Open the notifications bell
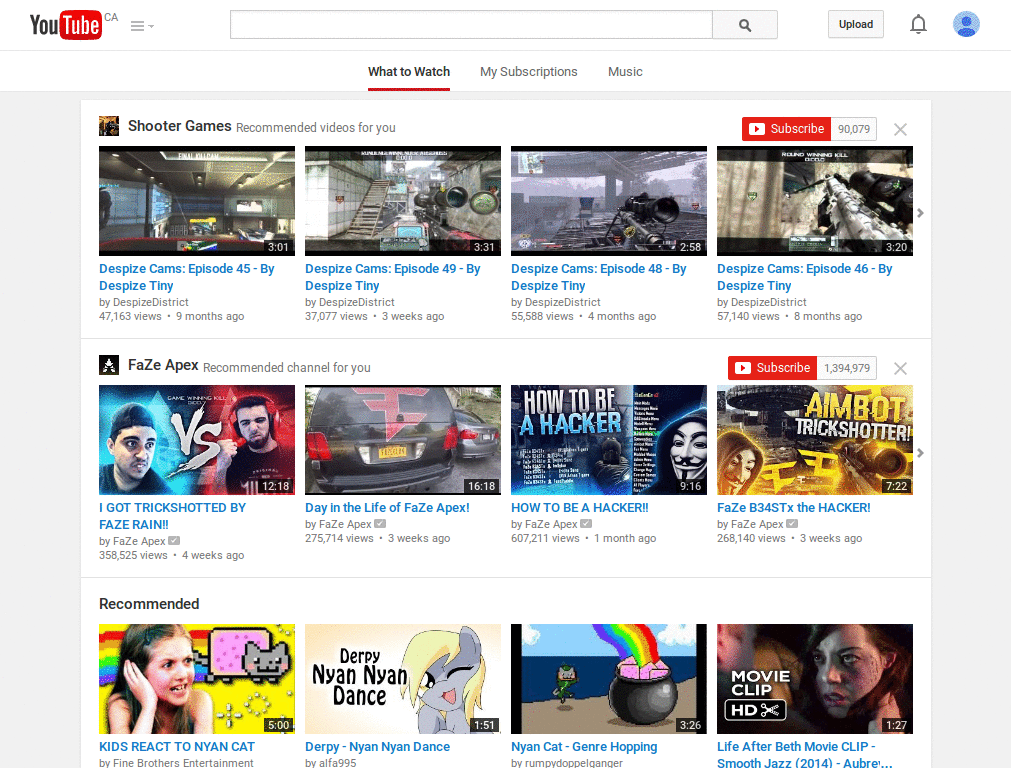The image size is (1024, 768). (918, 24)
